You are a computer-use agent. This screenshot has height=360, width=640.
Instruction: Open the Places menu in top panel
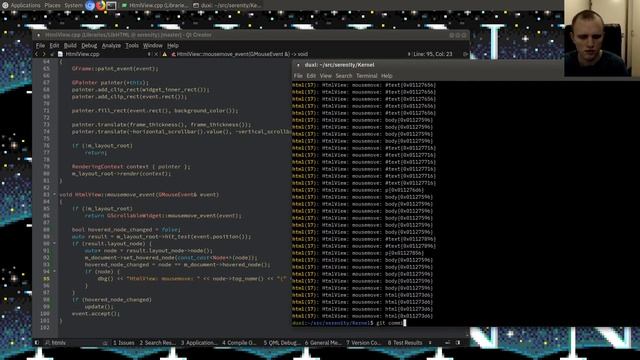pos(52,5)
